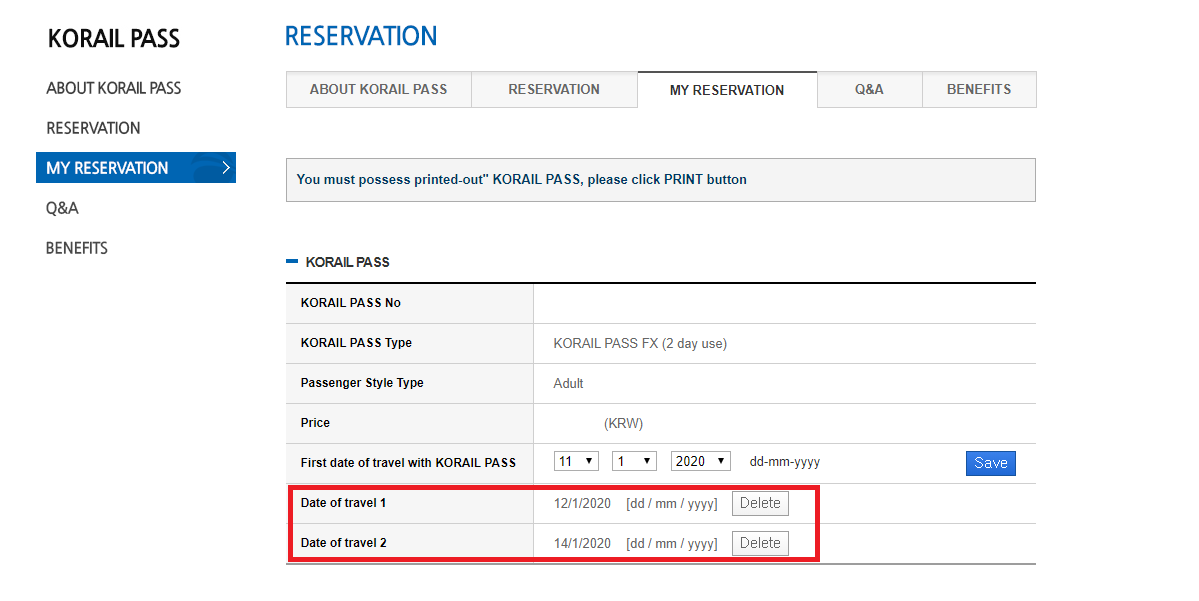Open the BENEFITS tab
The width and height of the screenshot is (1199, 601).
click(x=979, y=89)
